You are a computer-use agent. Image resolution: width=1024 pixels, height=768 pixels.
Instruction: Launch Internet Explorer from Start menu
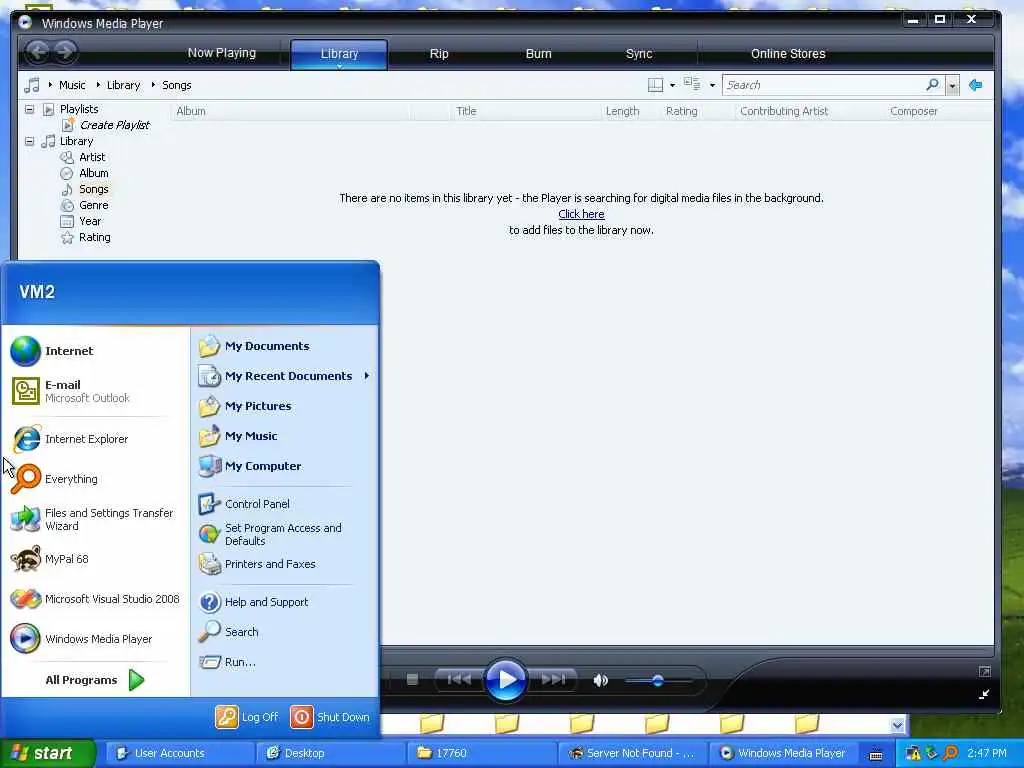(96, 439)
